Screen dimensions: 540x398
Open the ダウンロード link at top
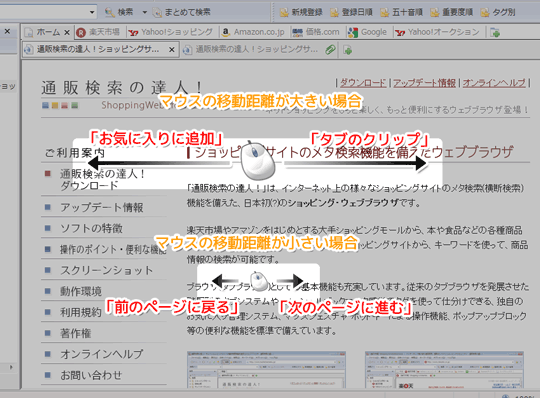tap(363, 83)
